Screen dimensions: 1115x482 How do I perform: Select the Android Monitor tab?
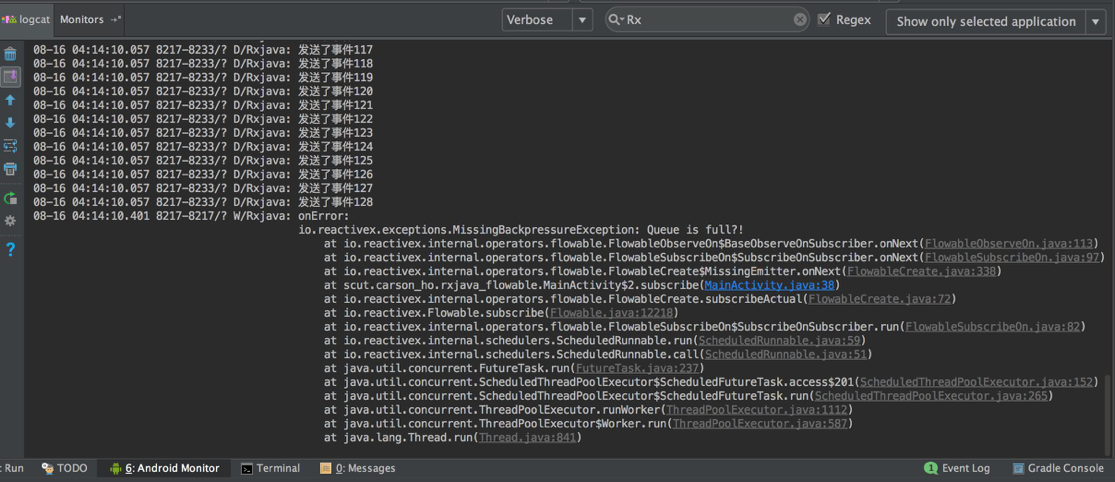pos(164,468)
